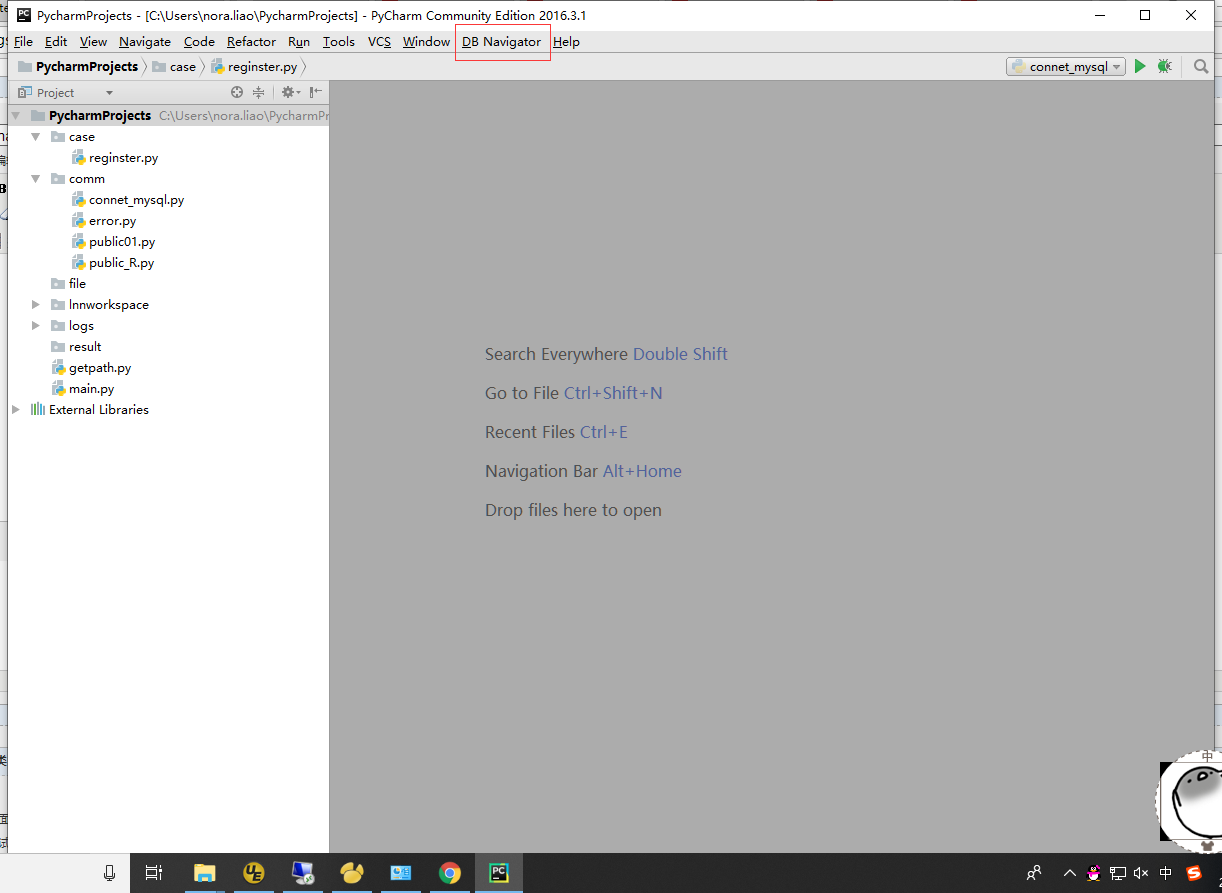Open the View menu
The image size is (1222, 893).
pyautogui.click(x=93, y=42)
